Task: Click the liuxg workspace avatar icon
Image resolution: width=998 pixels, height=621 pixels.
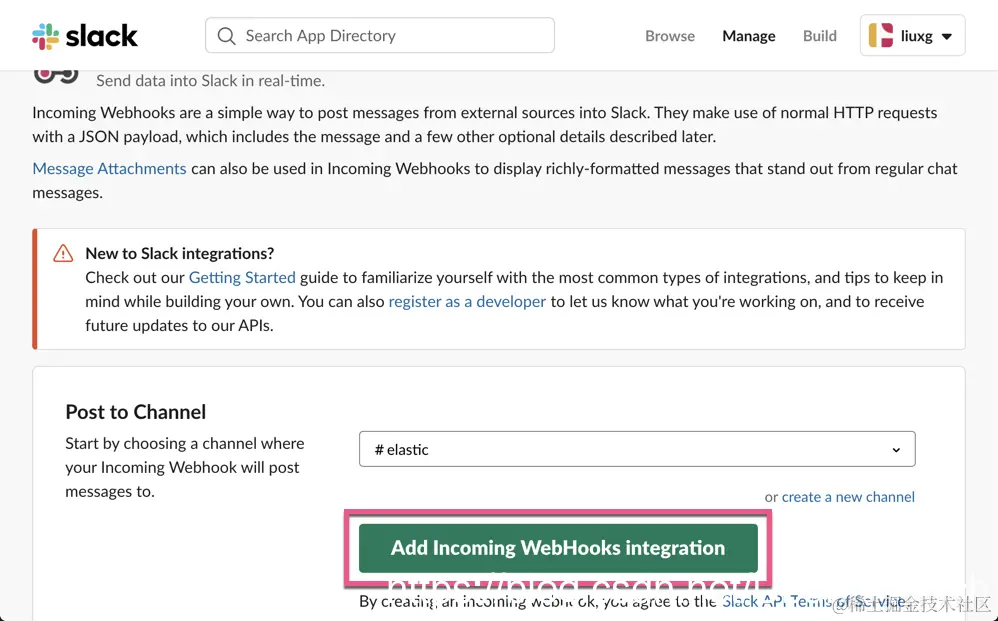Action: click(881, 36)
